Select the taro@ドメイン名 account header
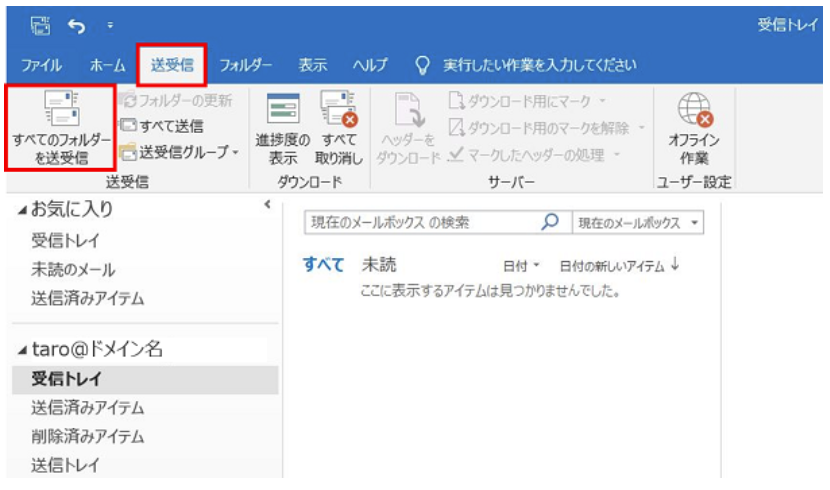The width and height of the screenshot is (830, 490). [97, 349]
